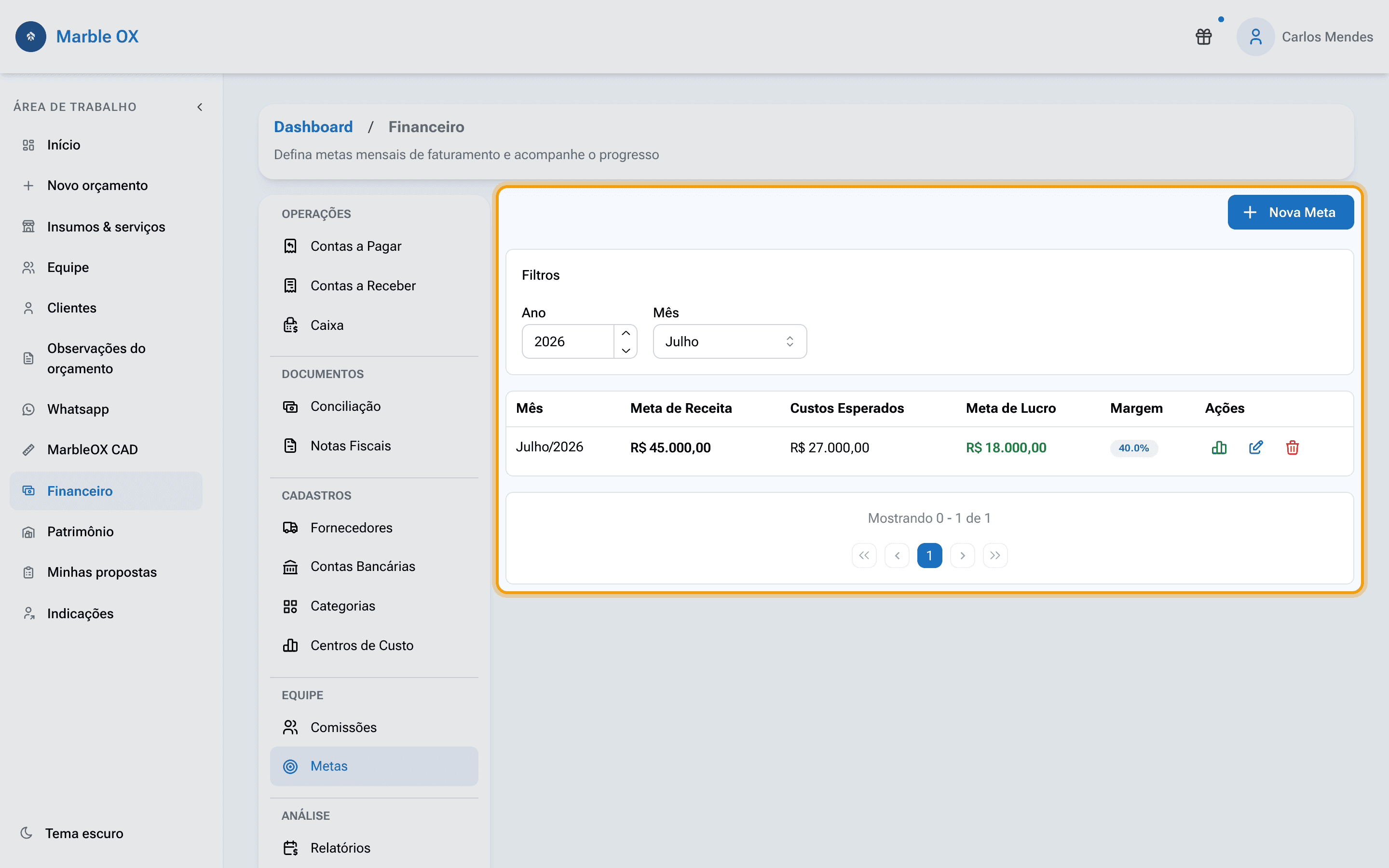Click the Marble OX brand name
Image resolution: width=1389 pixels, height=868 pixels.
[97, 37]
